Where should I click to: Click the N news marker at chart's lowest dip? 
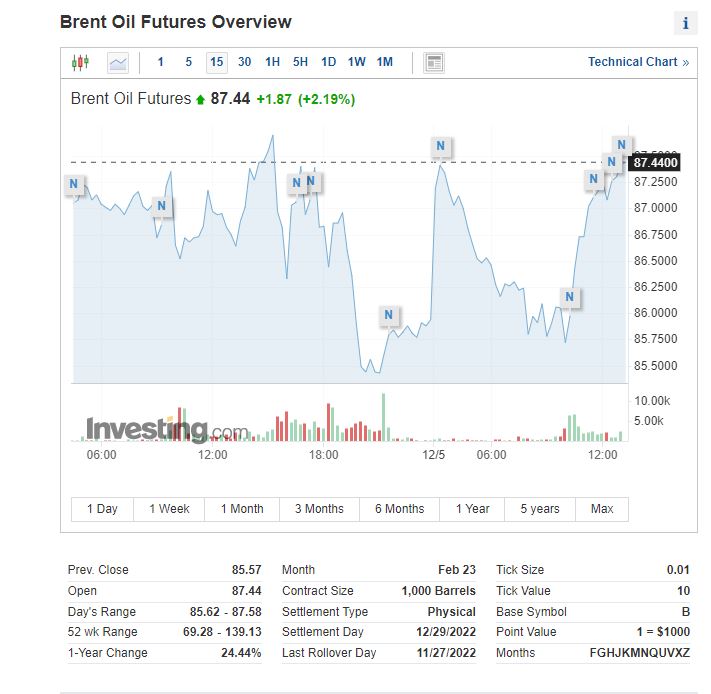click(389, 316)
